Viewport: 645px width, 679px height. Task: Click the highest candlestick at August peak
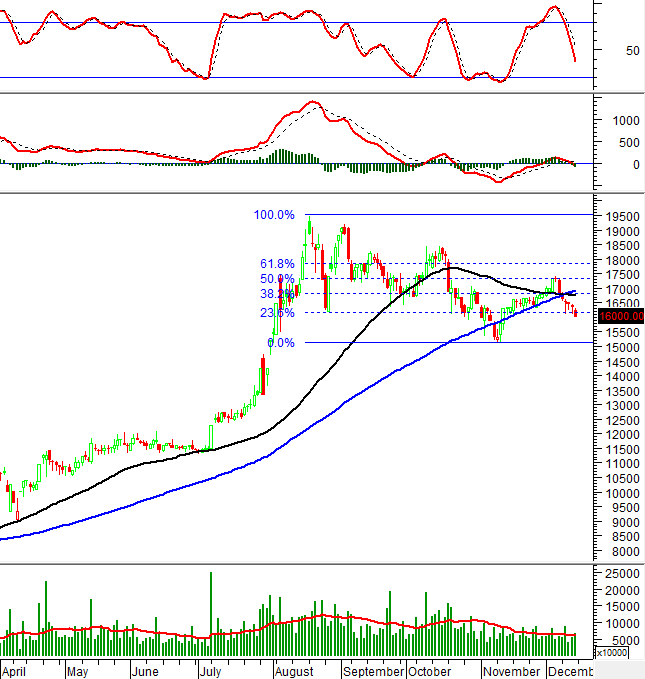tap(309, 230)
